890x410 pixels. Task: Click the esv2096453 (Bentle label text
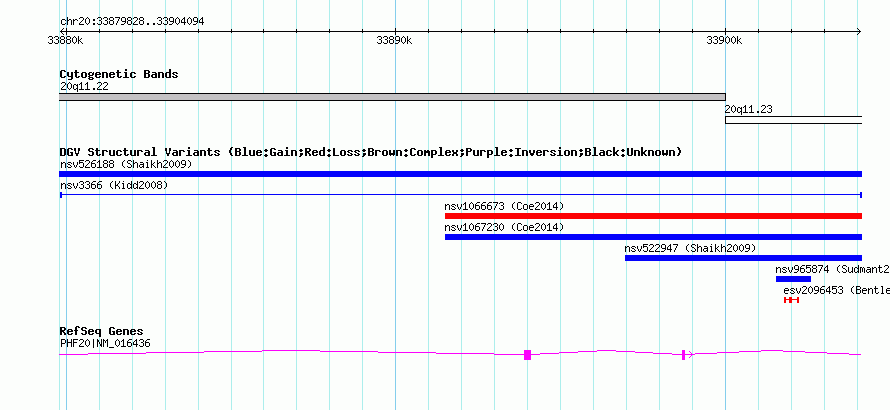point(837,290)
